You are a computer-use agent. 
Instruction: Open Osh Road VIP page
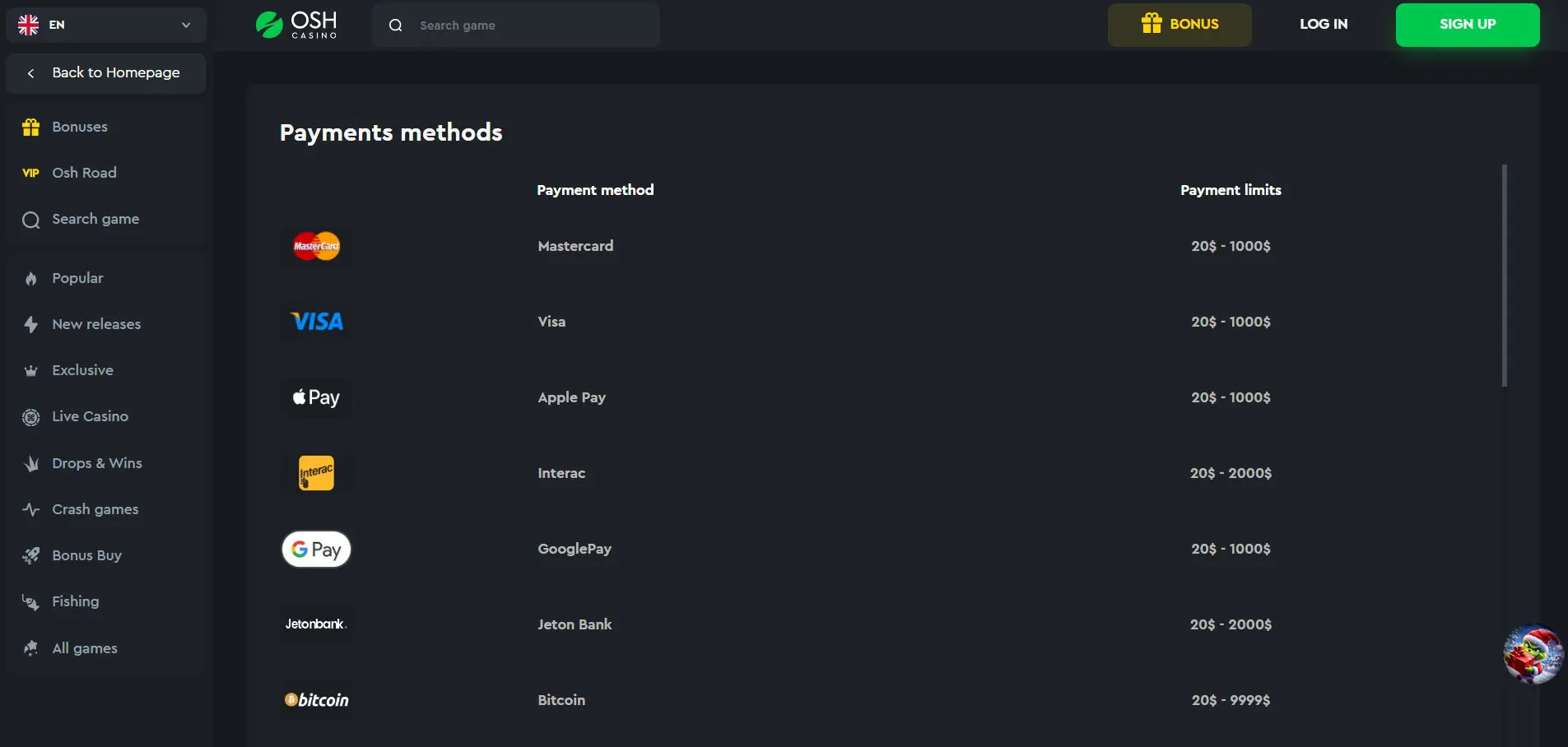84,173
